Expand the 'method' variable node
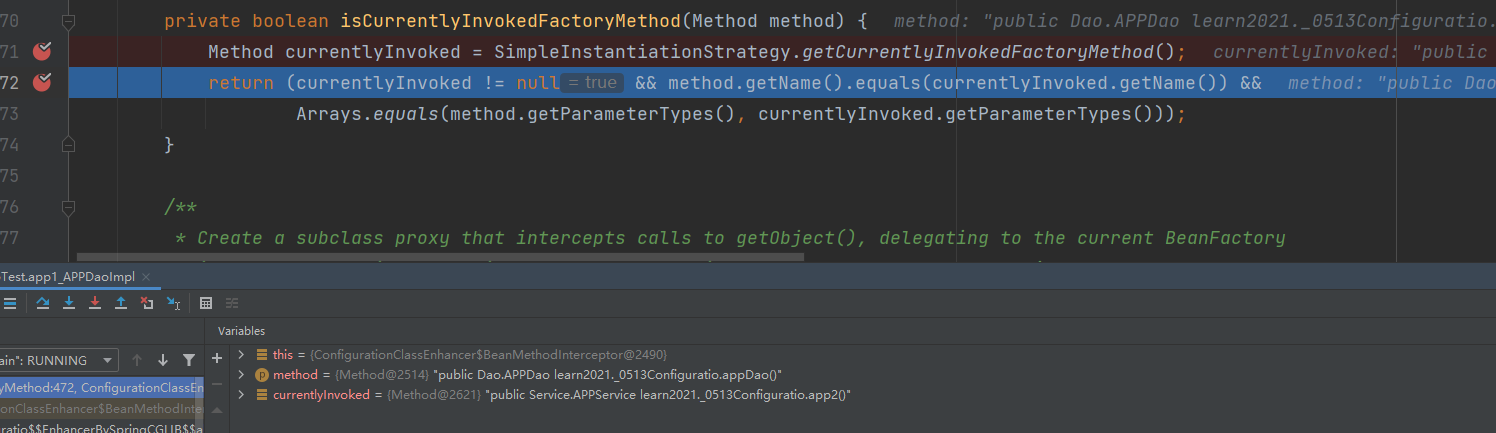Viewport: 1496px width, 433px height. point(241,374)
